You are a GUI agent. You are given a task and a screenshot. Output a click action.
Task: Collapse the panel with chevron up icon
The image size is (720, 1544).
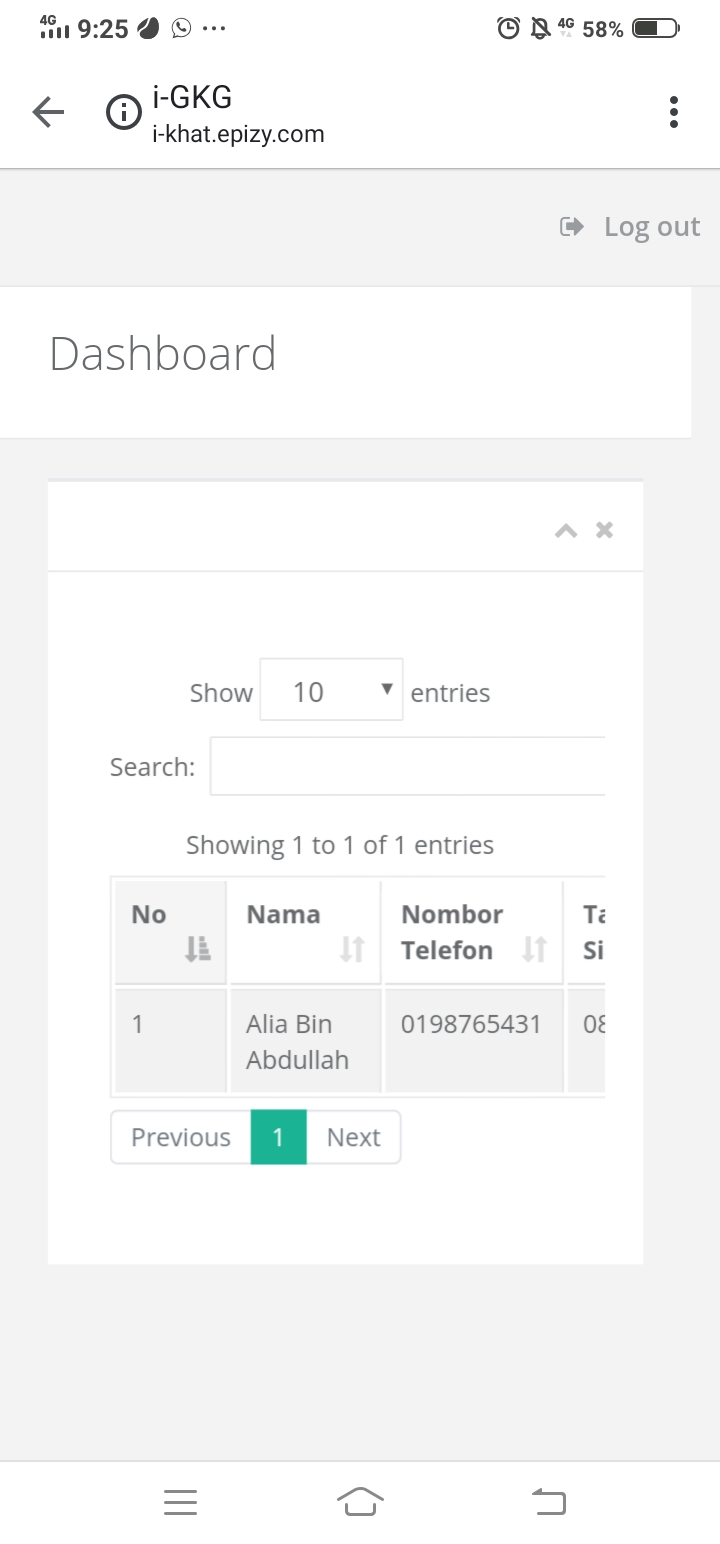tap(566, 530)
